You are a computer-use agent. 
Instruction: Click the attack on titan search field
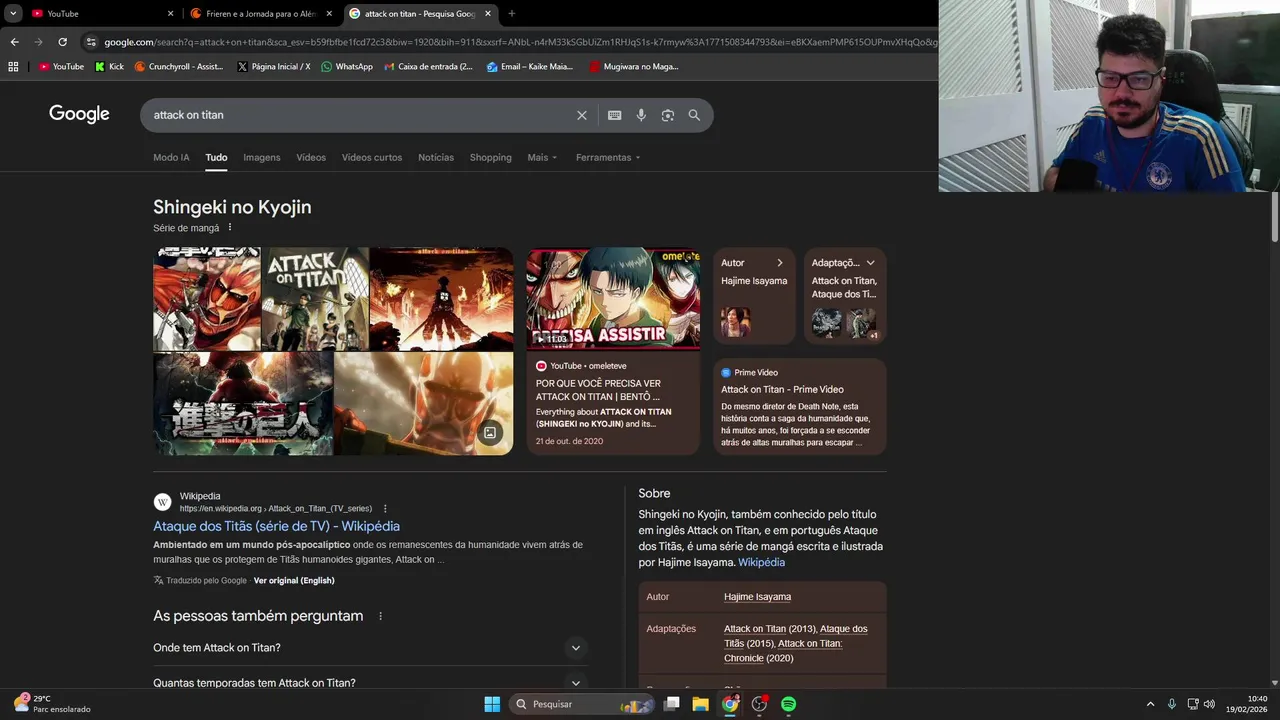(360, 115)
